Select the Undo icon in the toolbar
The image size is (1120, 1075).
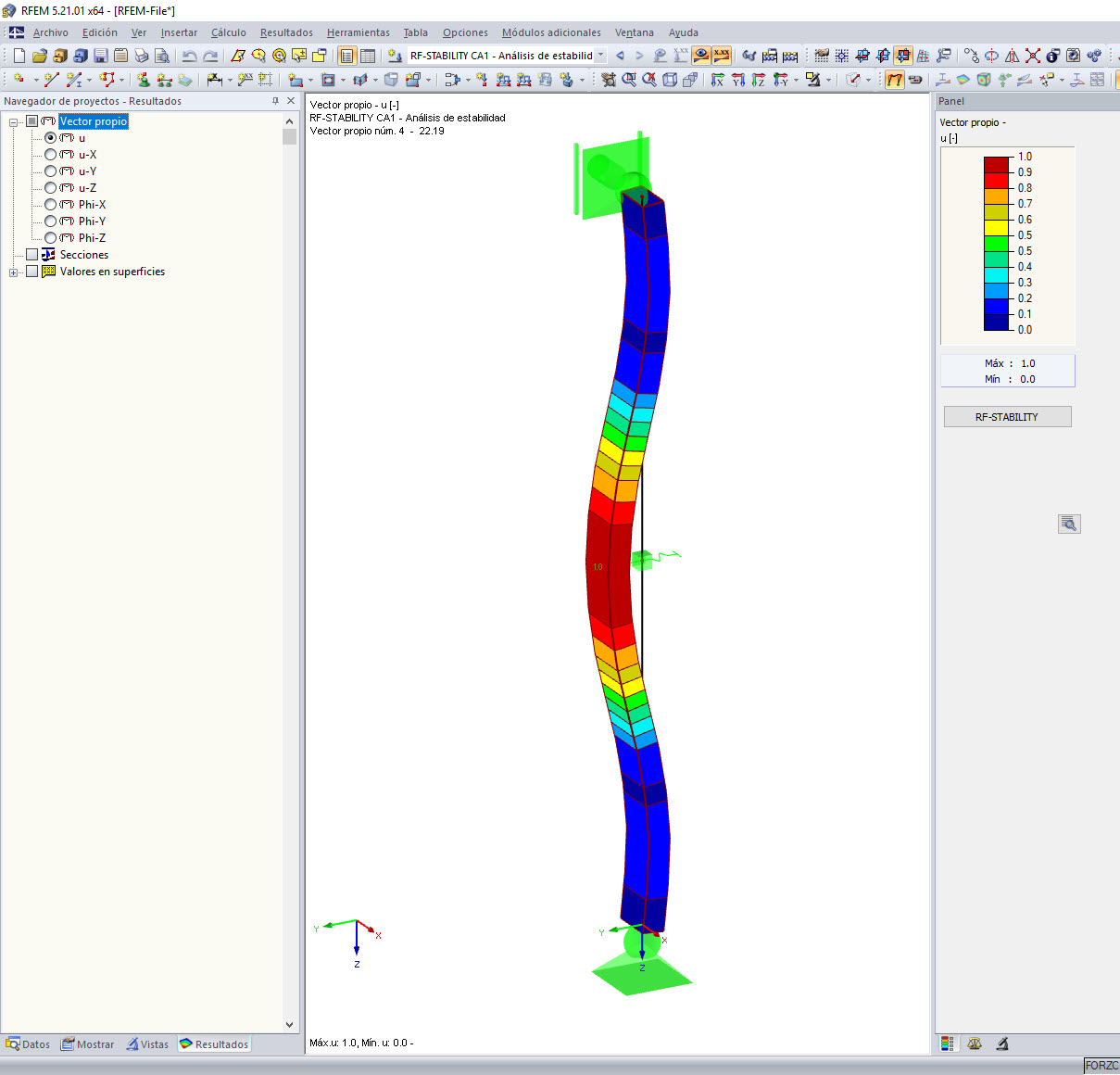(188, 55)
